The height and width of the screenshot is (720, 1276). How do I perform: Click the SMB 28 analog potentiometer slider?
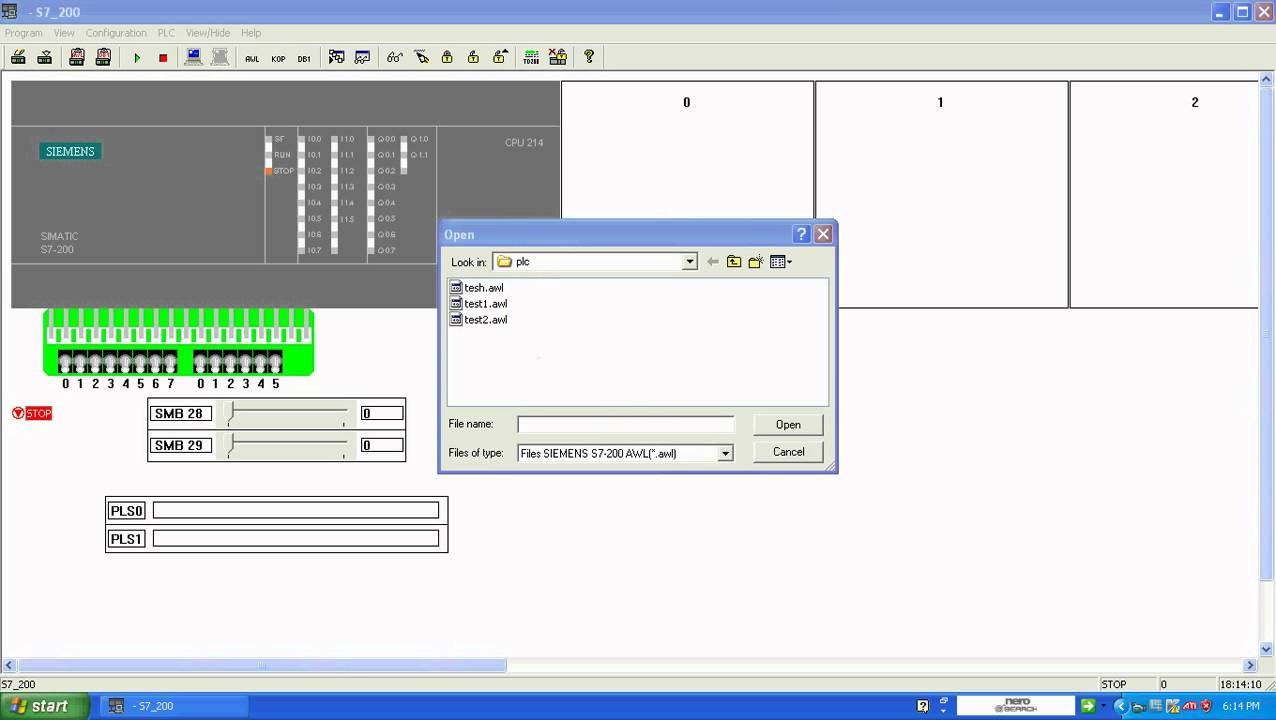[x=287, y=413]
